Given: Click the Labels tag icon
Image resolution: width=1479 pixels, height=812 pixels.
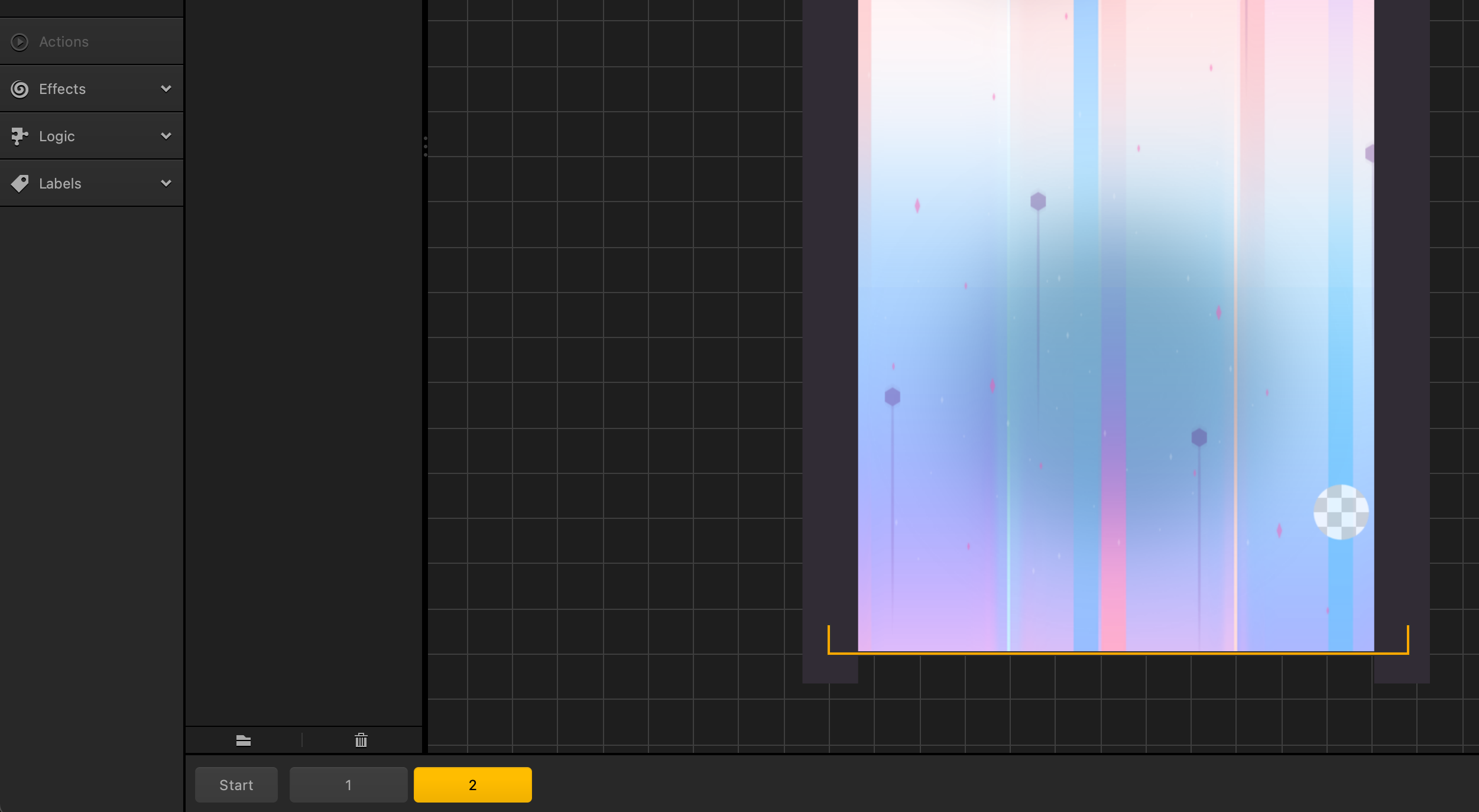Looking at the screenshot, I should [20, 184].
